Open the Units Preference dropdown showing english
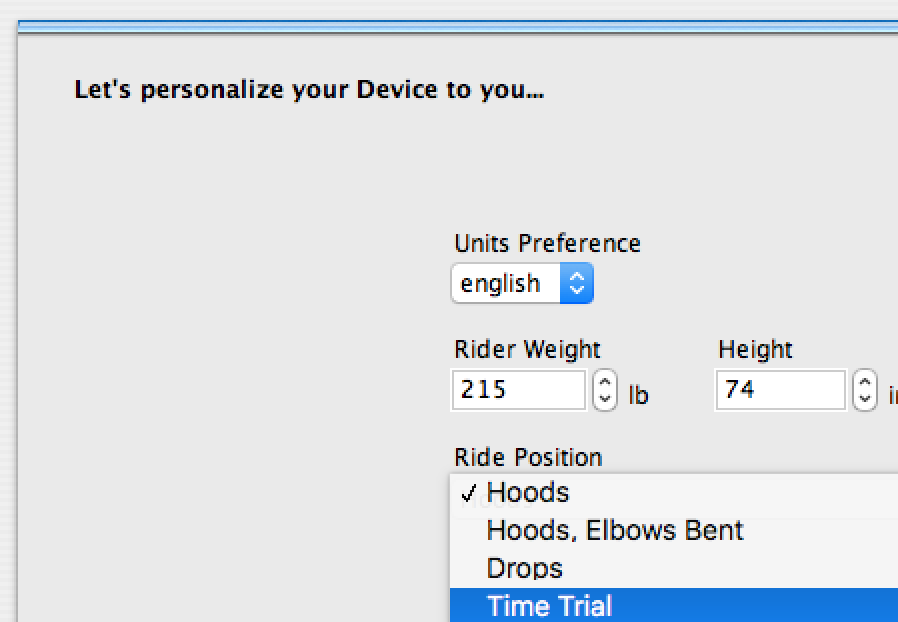The width and height of the screenshot is (898, 622). pyautogui.click(x=508, y=284)
